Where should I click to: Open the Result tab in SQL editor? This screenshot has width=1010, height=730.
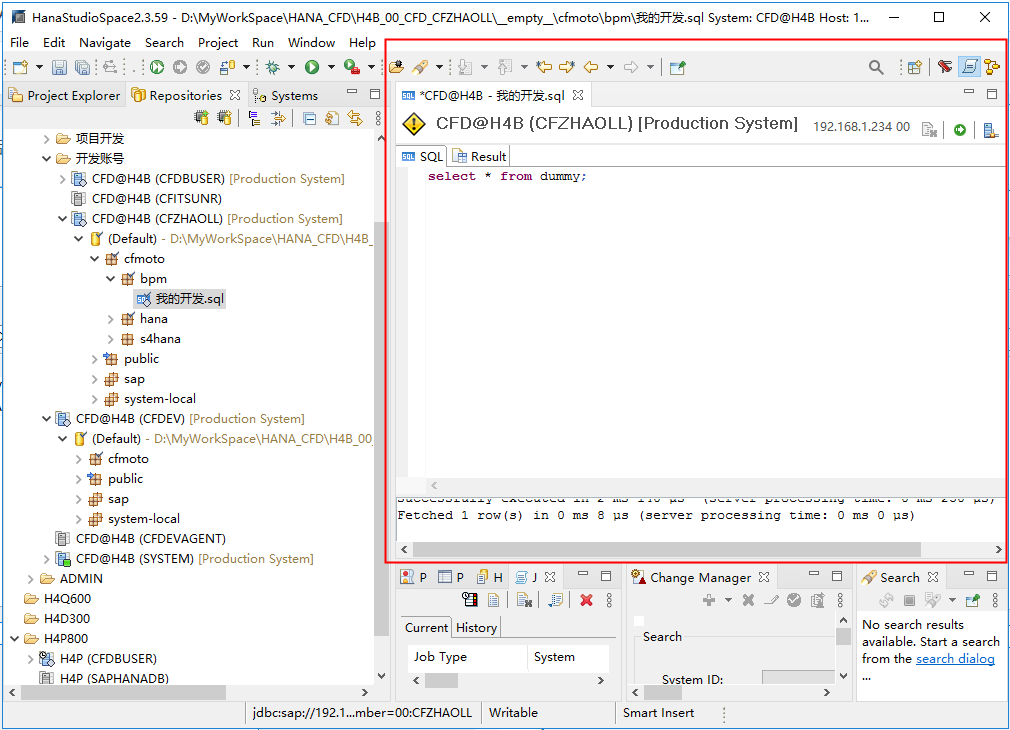480,157
